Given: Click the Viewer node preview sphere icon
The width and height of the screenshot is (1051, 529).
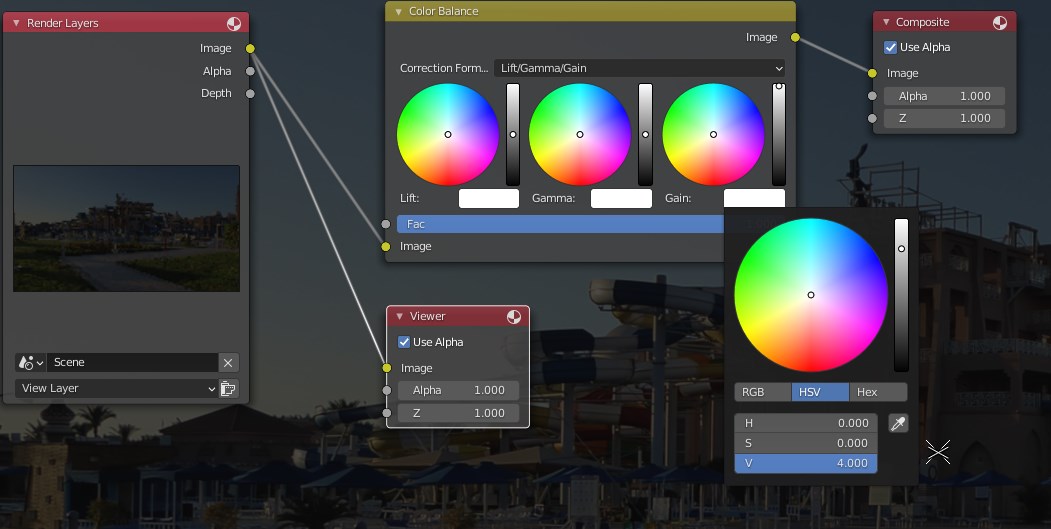Looking at the screenshot, I should click(513, 317).
